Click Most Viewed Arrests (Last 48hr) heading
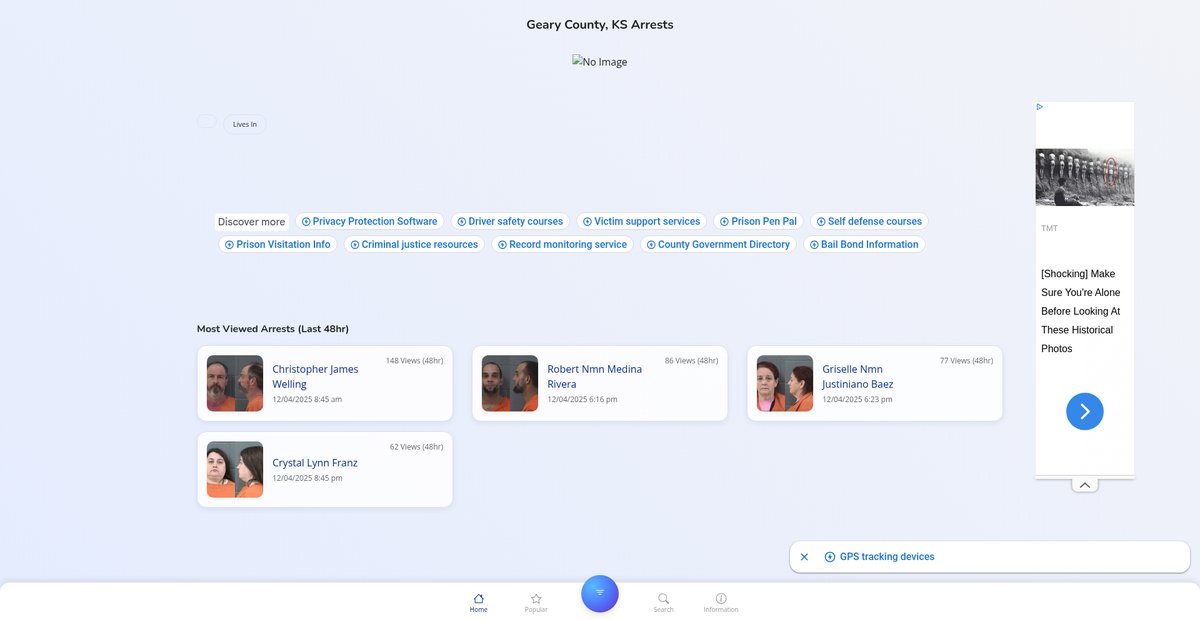The width and height of the screenshot is (1200, 620). (x=273, y=329)
